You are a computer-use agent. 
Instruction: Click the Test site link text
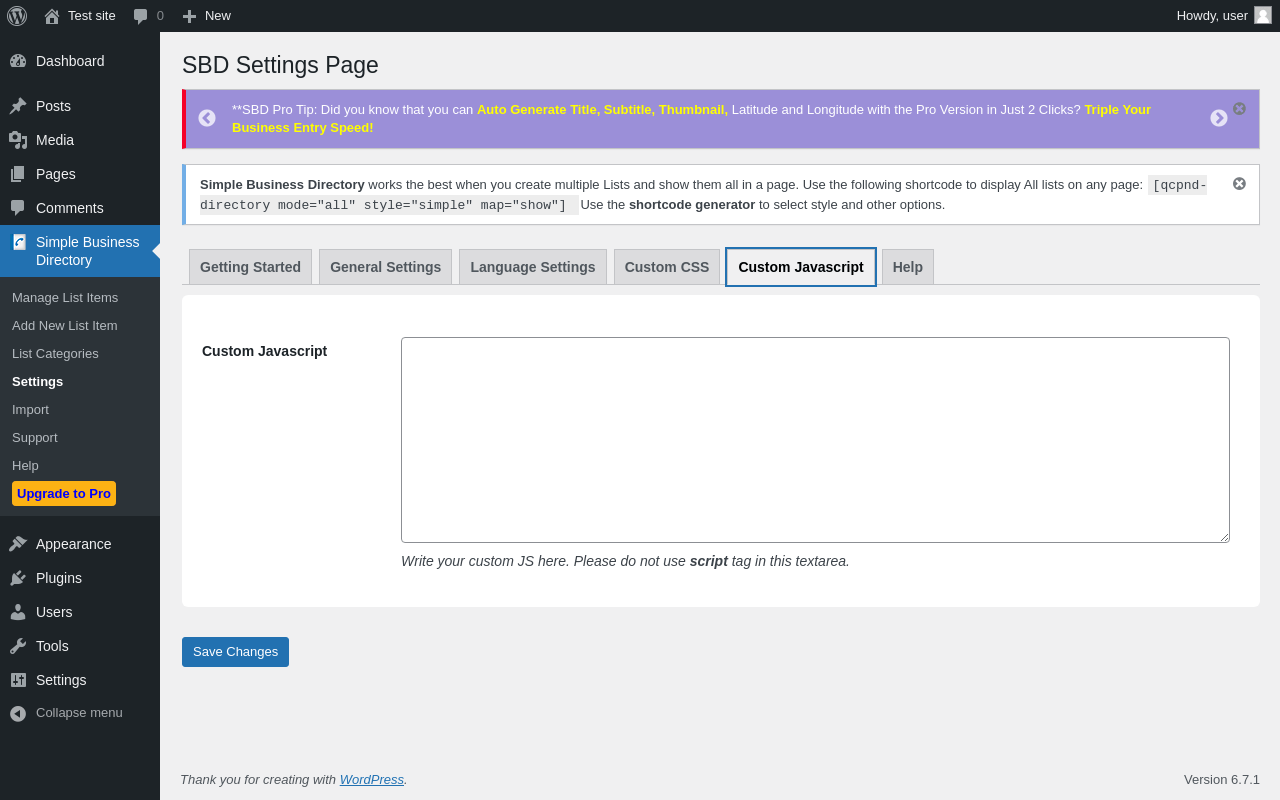[x=92, y=15]
